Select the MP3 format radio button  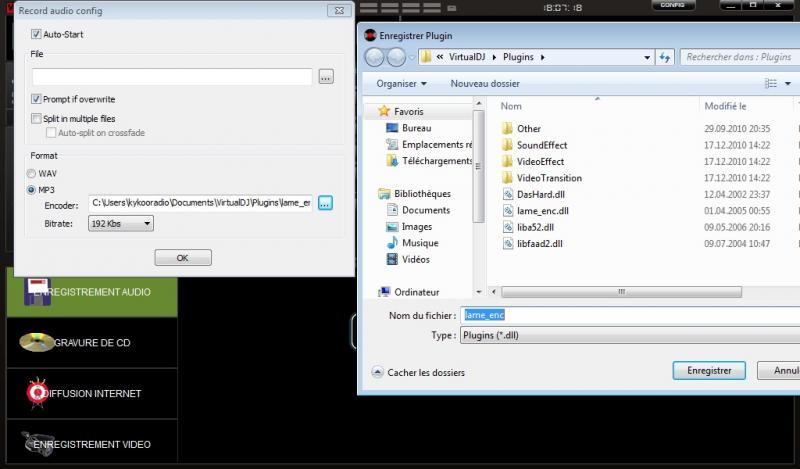pyautogui.click(x=31, y=190)
